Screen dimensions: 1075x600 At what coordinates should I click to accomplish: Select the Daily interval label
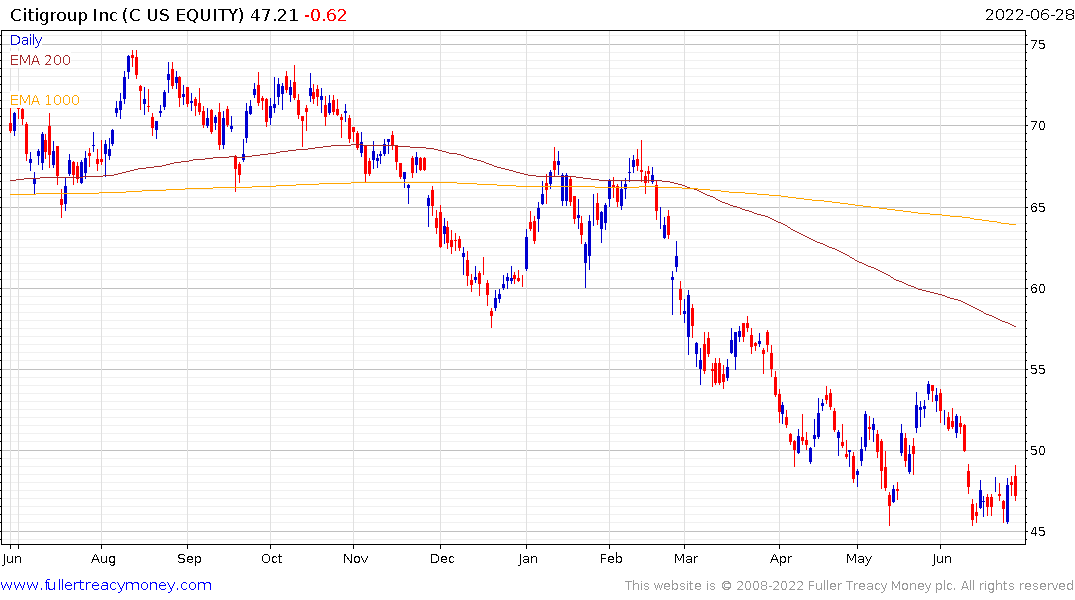pyautogui.click(x=26, y=40)
